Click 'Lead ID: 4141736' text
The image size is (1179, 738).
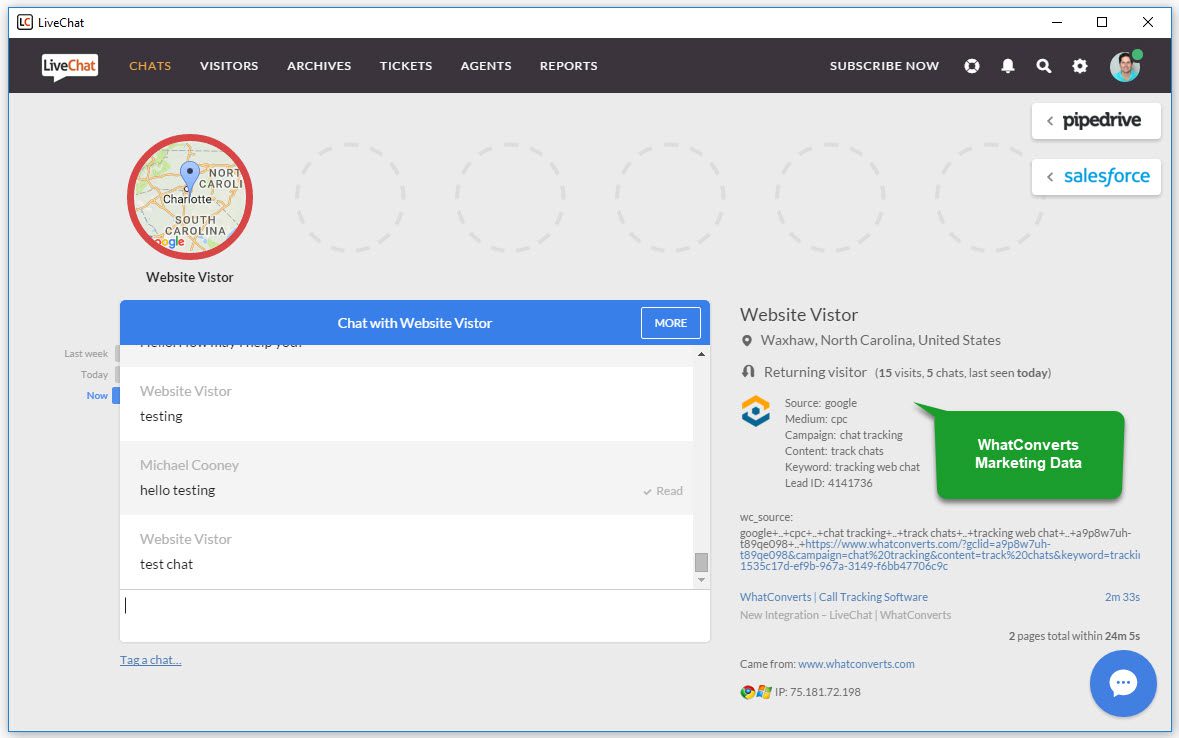coord(829,483)
